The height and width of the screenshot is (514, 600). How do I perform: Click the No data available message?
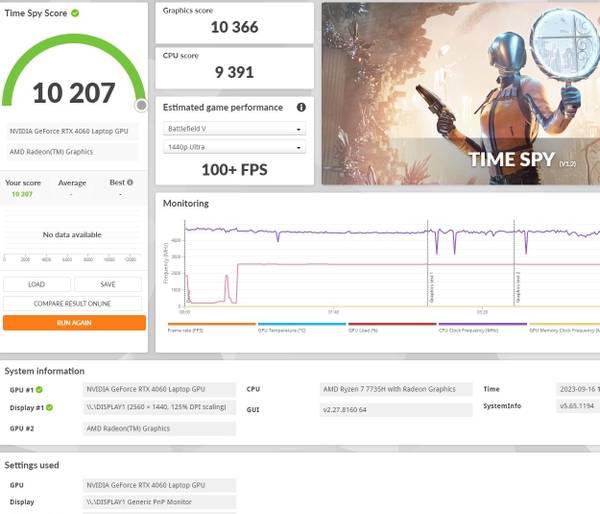(x=72, y=235)
